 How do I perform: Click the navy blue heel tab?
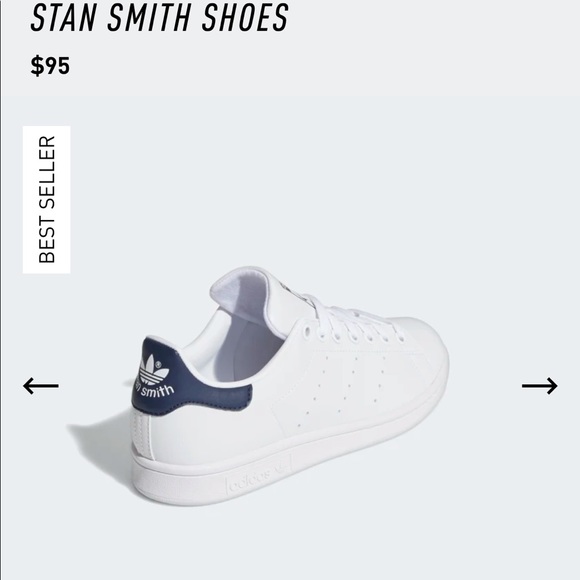[189, 377]
